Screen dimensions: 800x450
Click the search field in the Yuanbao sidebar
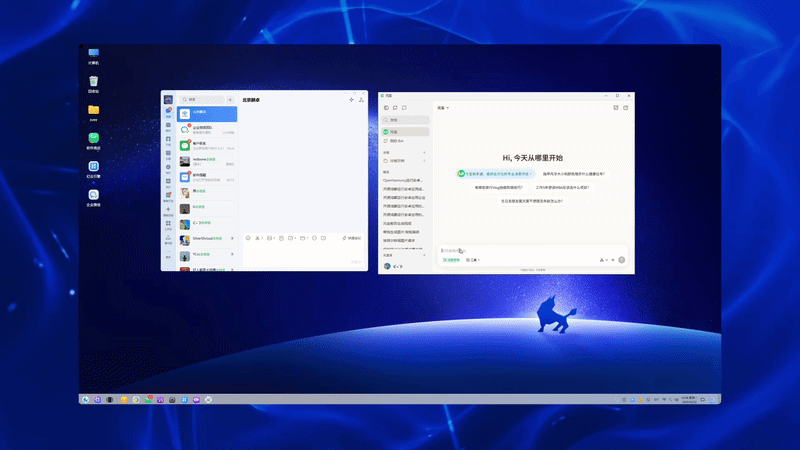click(405, 120)
